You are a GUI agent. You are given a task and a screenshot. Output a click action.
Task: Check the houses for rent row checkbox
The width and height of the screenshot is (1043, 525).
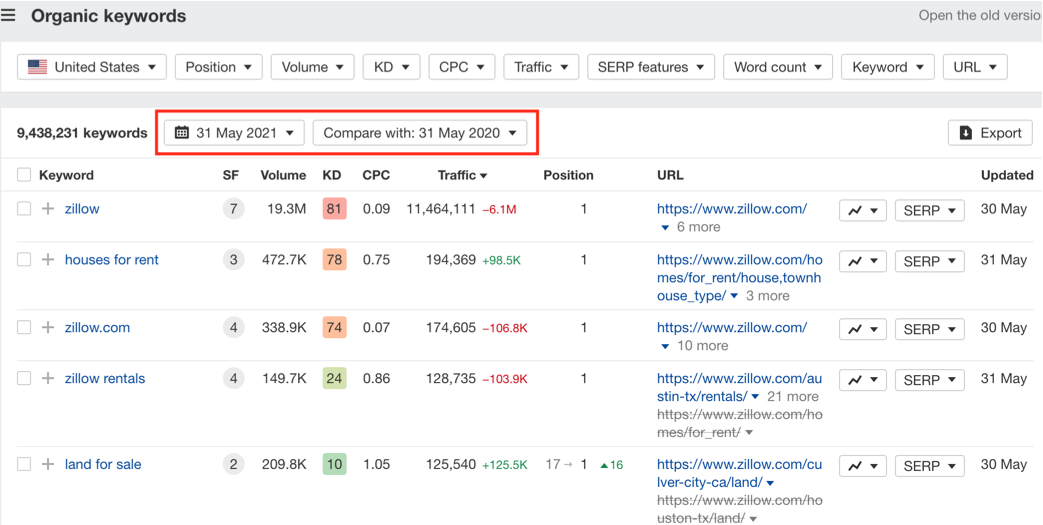tap(24, 260)
